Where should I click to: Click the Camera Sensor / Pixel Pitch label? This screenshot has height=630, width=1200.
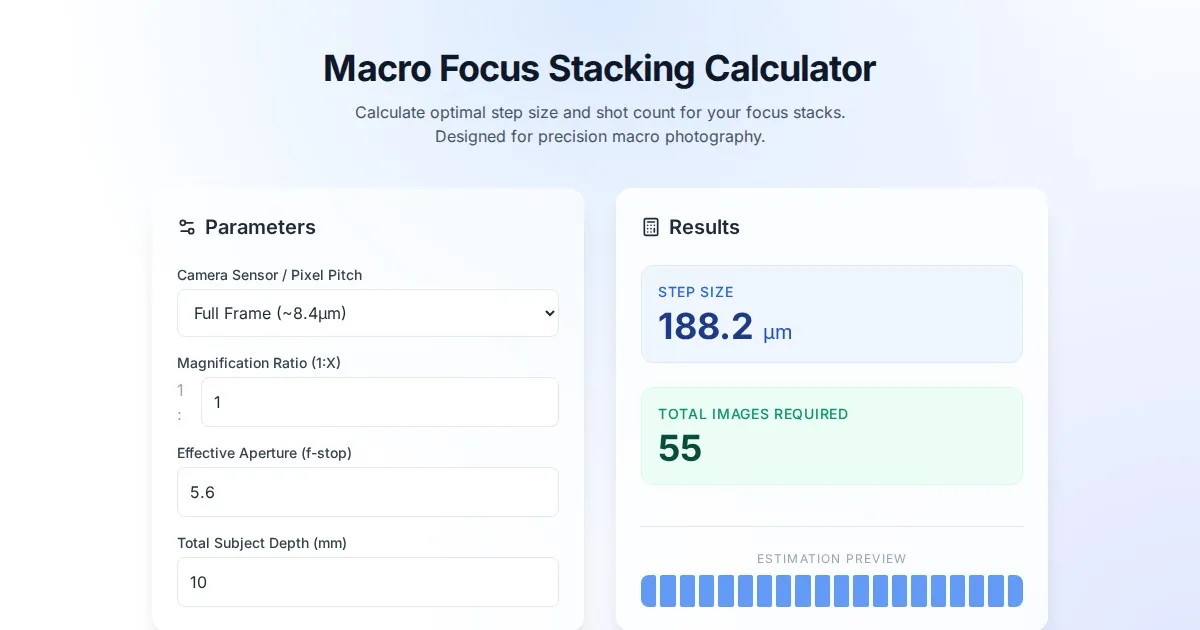[269, 275]
